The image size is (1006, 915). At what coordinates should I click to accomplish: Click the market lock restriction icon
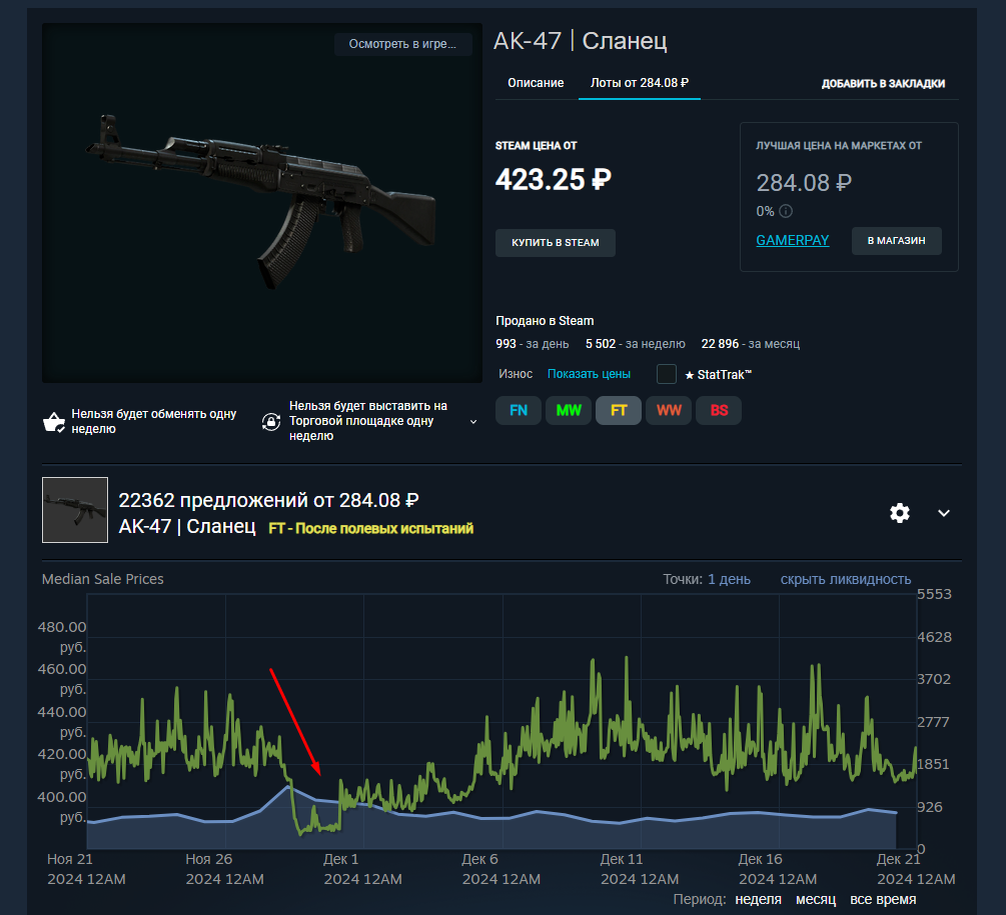pyautogui.click(x=271, y=422)
